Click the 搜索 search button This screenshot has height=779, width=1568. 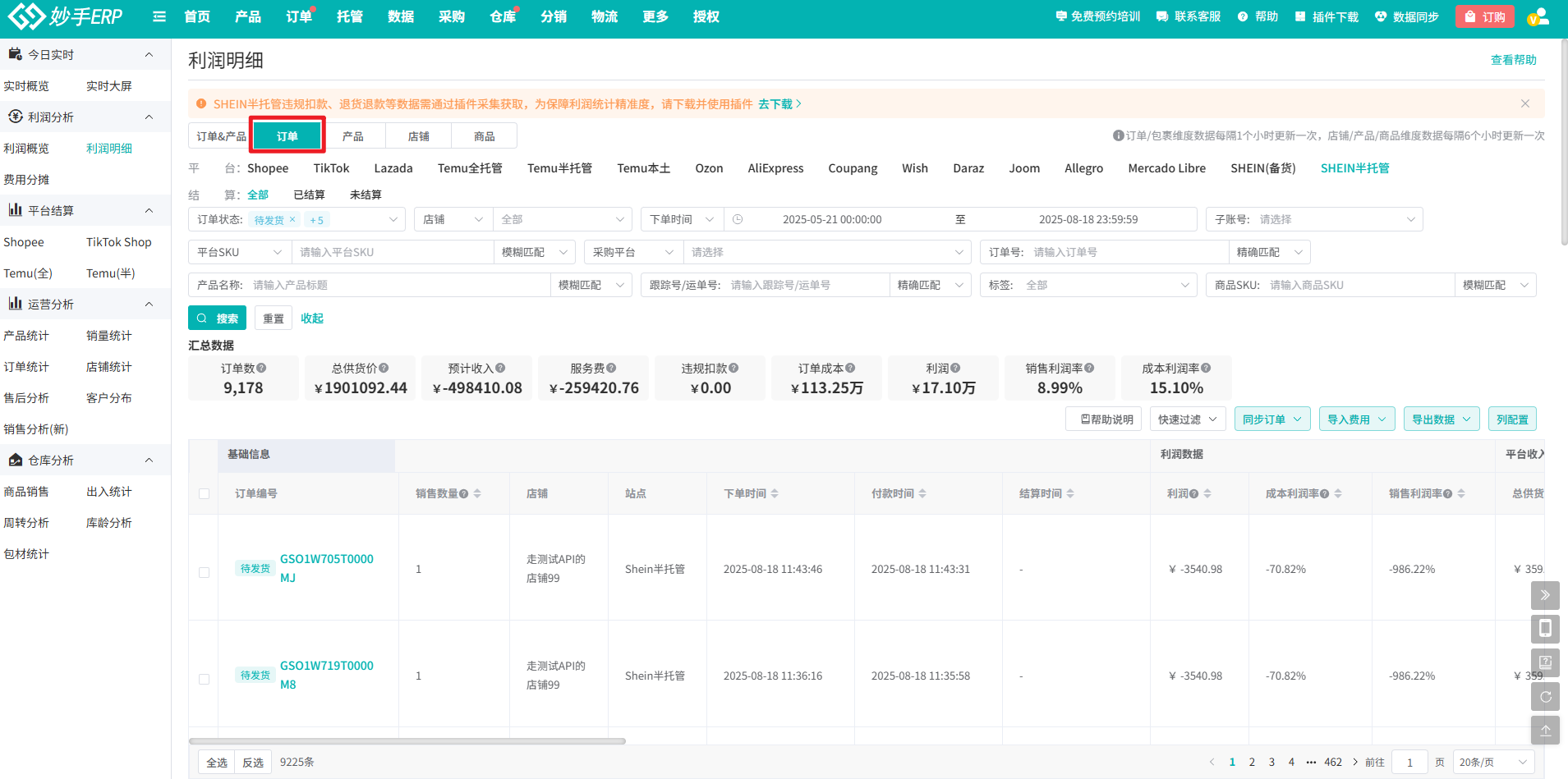tap(218, 318)
